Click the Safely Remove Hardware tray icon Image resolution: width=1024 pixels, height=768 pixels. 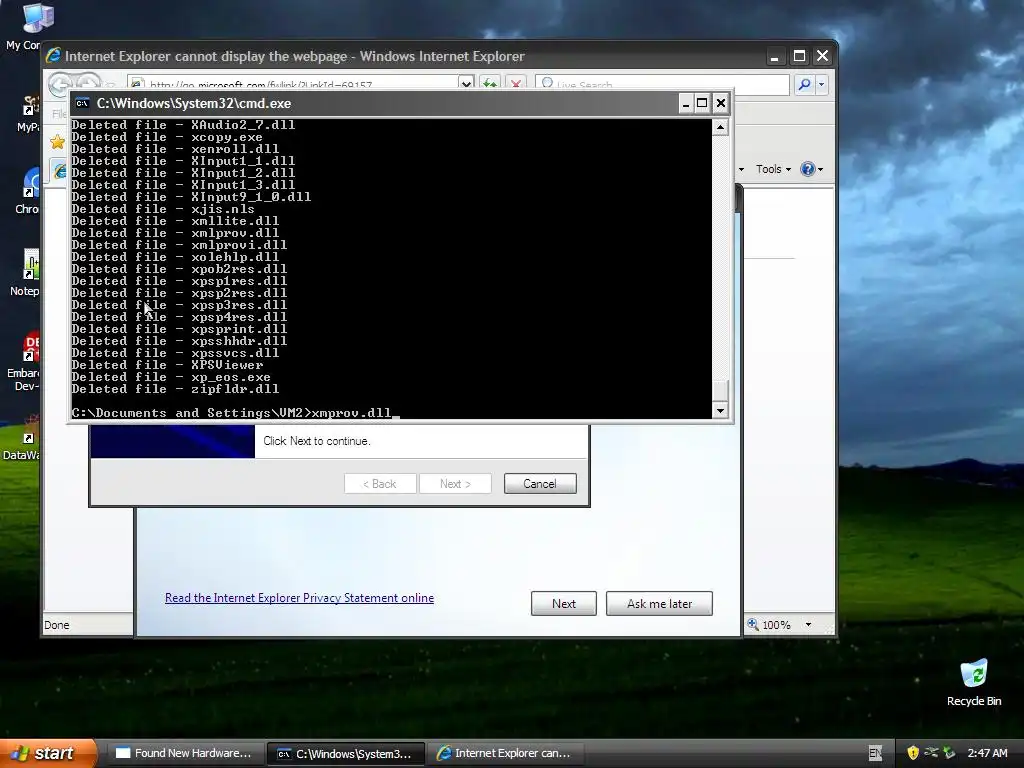[931, 753]
